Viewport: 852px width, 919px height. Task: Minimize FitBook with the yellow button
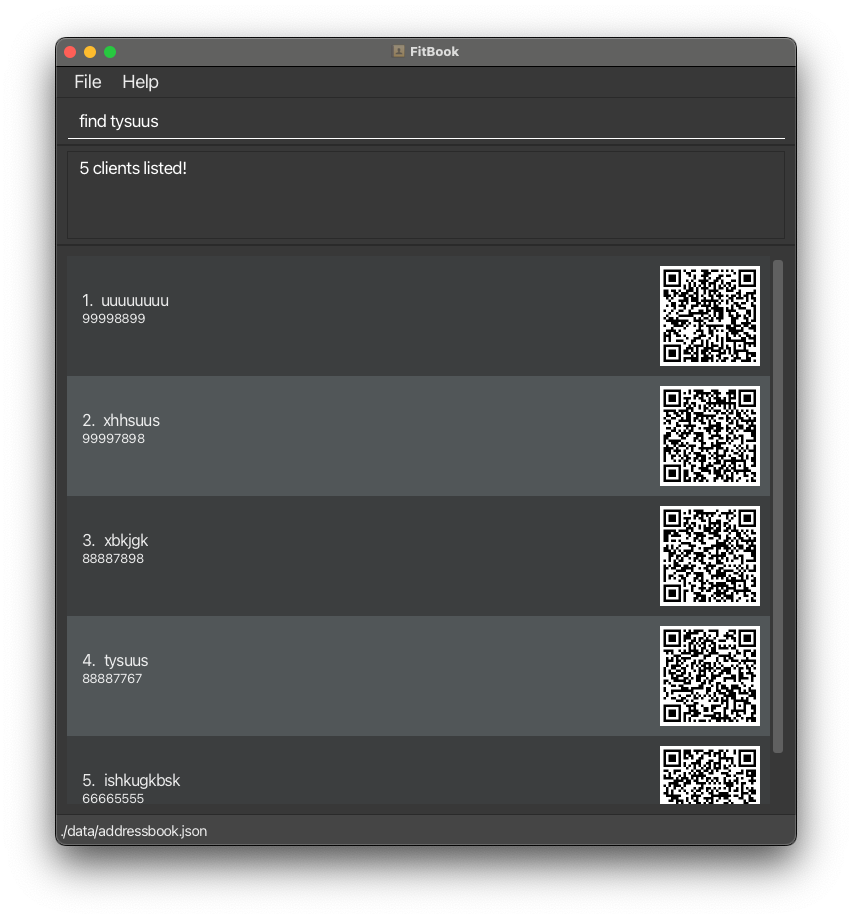pos(90,52)
